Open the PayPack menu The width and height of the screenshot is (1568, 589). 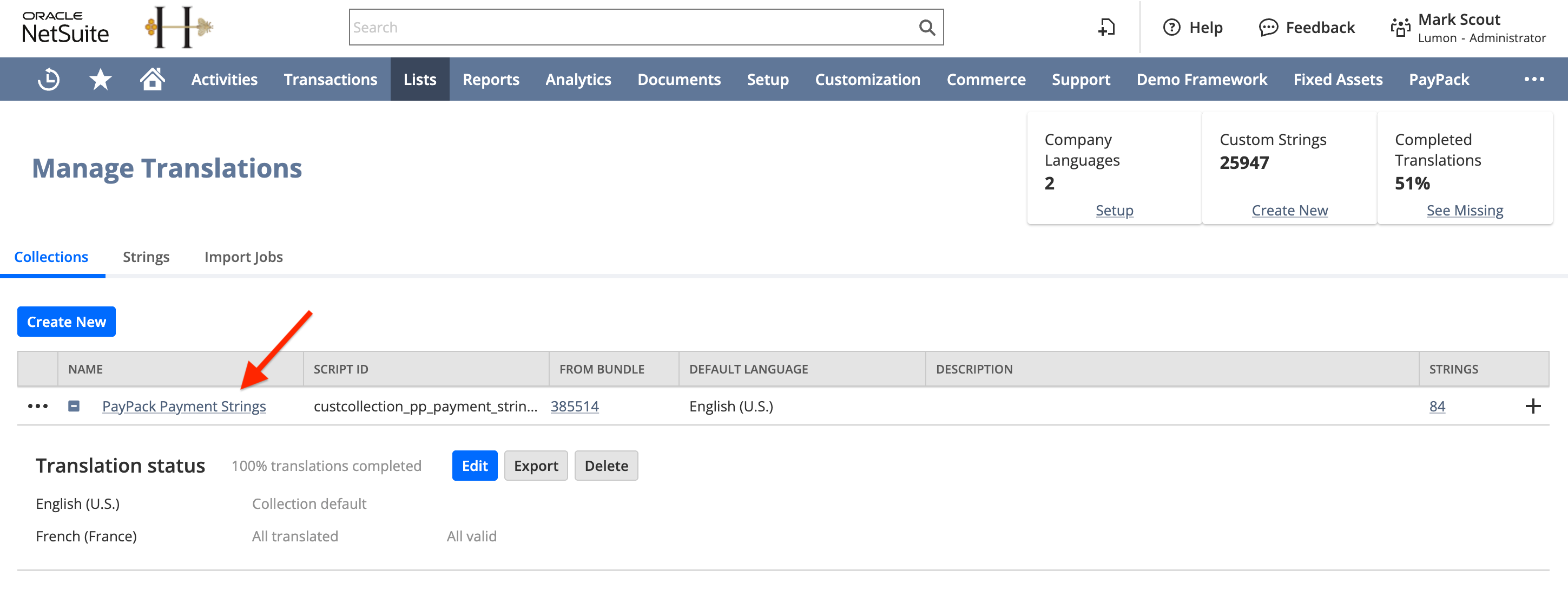tap(1439, 78)
